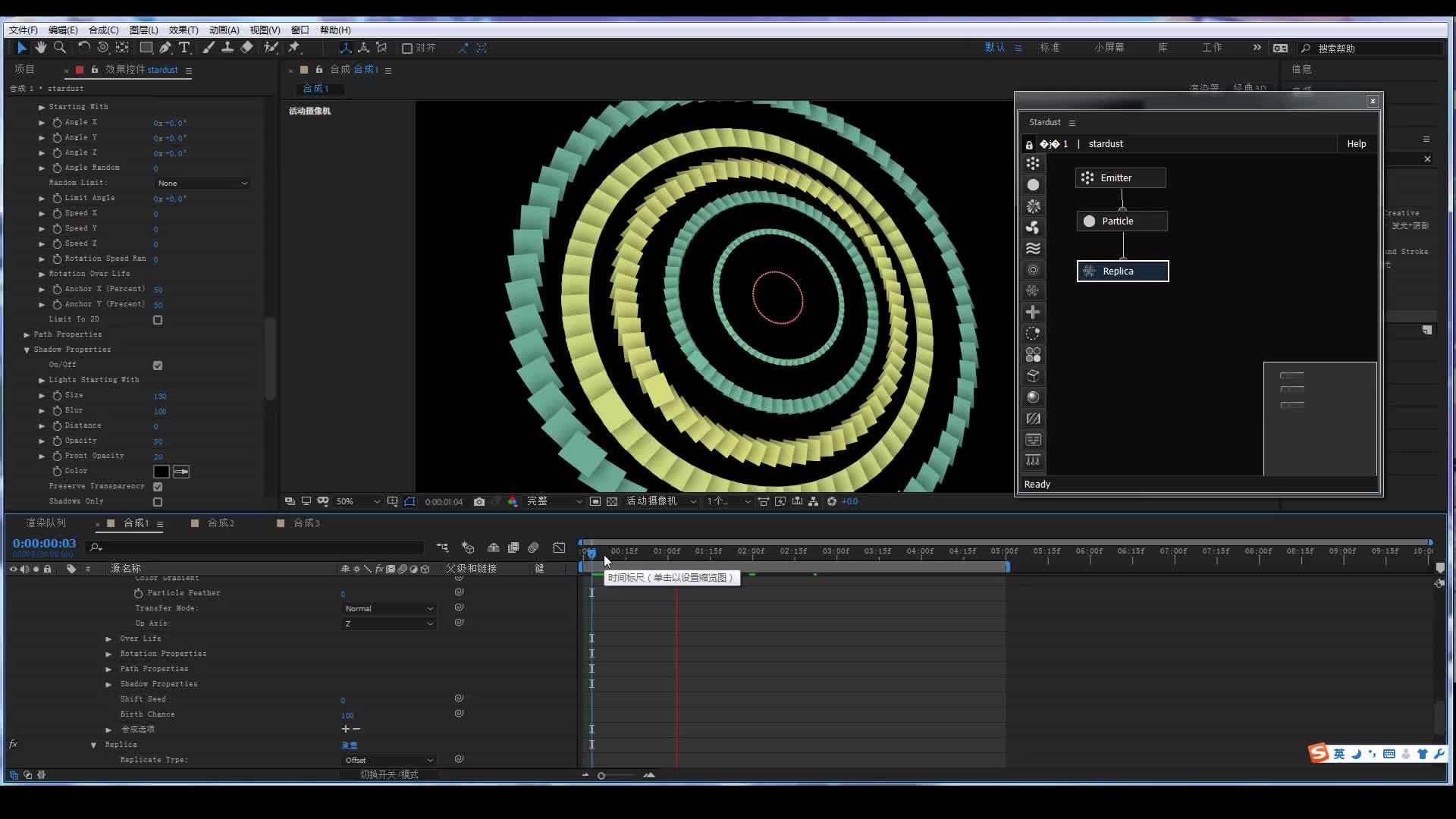Add Emitter node from Stardust sidebar

(1033, 164)
